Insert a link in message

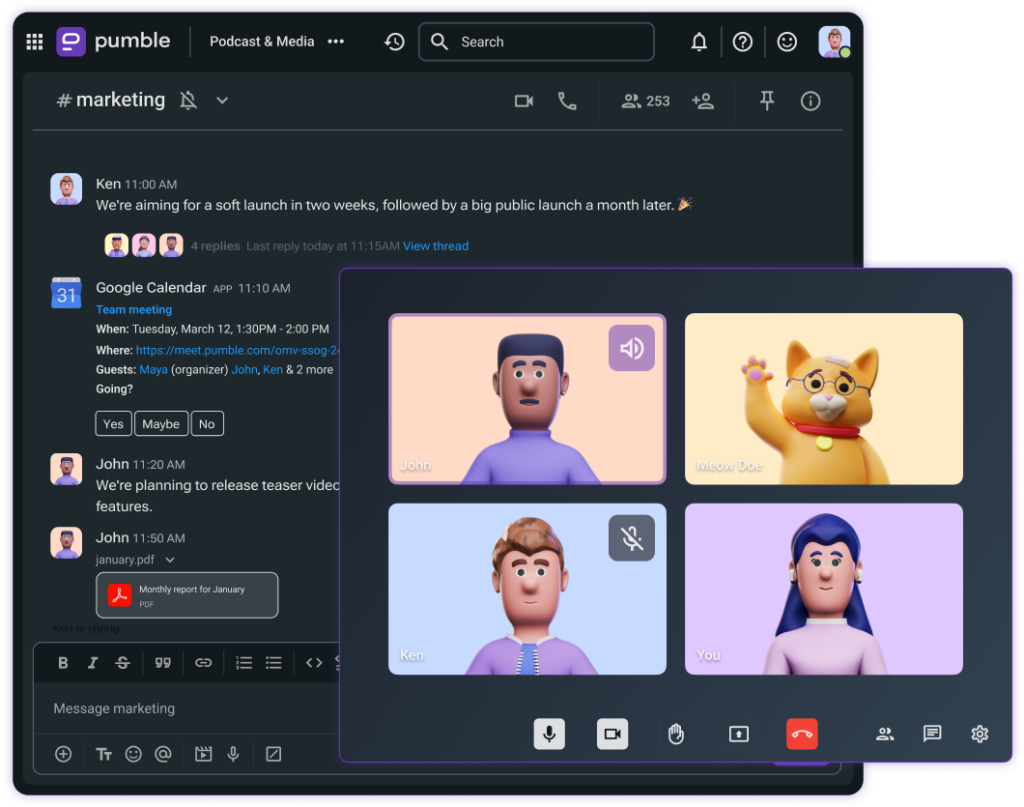coord(203,663)
